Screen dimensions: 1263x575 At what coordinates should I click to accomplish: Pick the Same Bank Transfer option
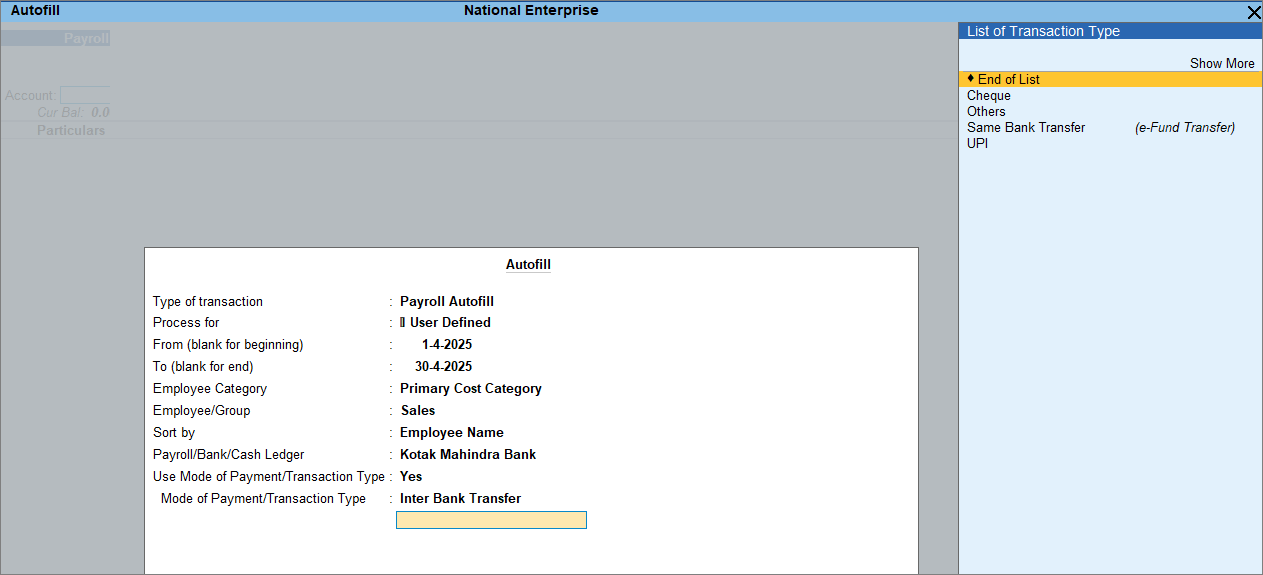(x=1025, y=128)
